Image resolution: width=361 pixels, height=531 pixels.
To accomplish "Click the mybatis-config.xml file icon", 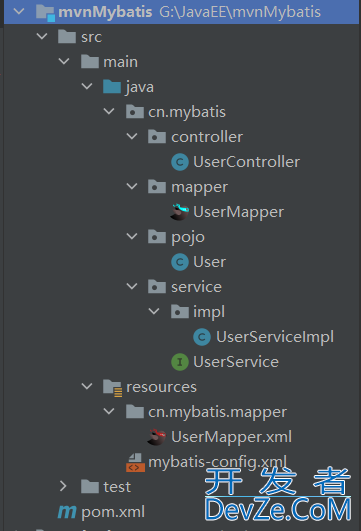I will 135,463.
